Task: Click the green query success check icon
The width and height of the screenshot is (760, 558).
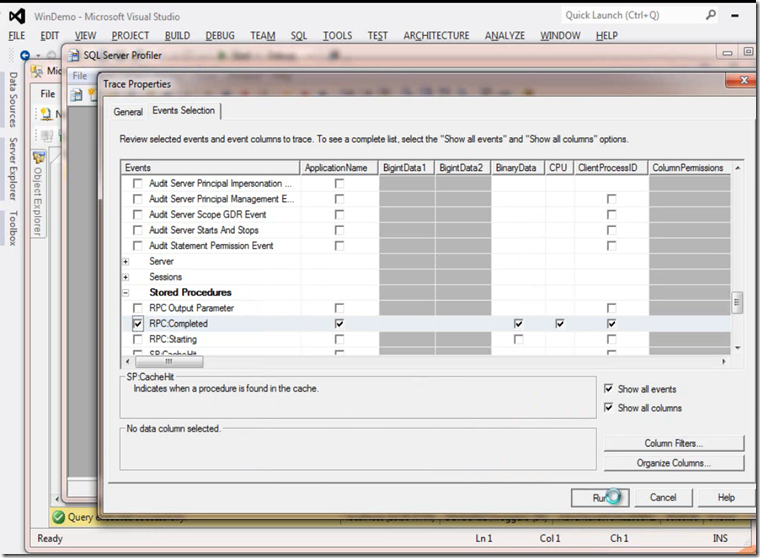Action: (58, 517)
